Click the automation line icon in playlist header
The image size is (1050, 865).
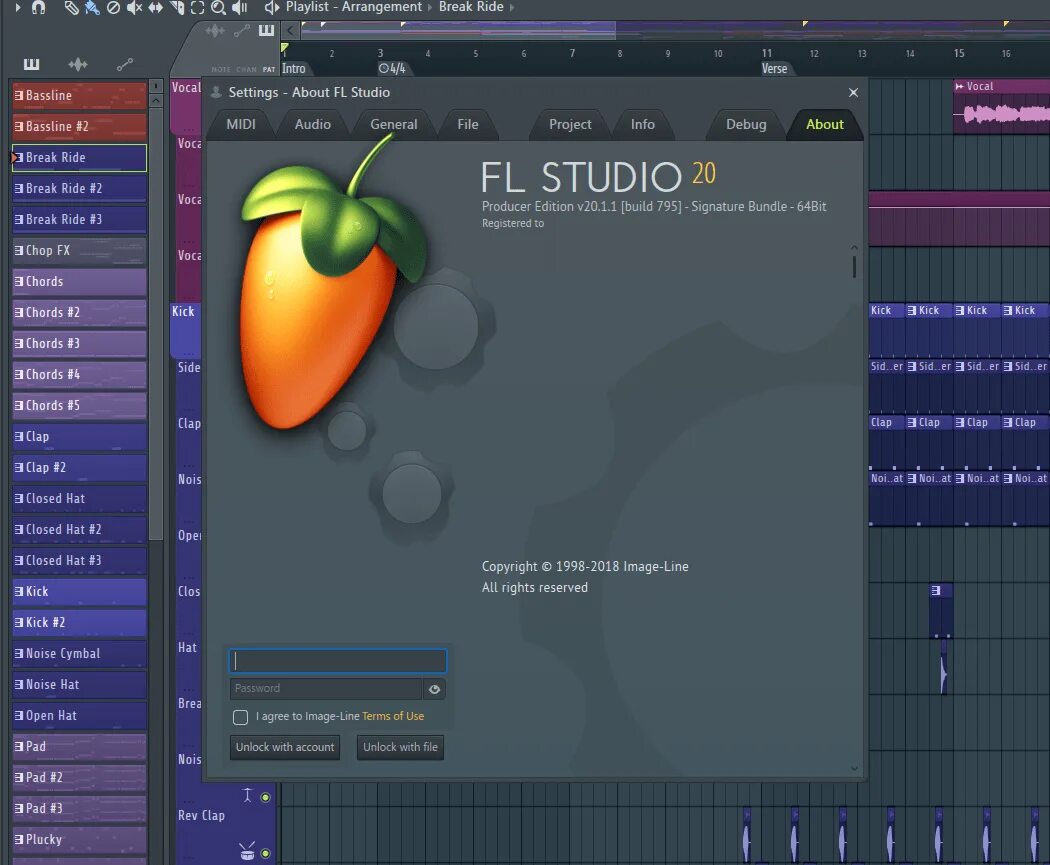tap(242, 31)
